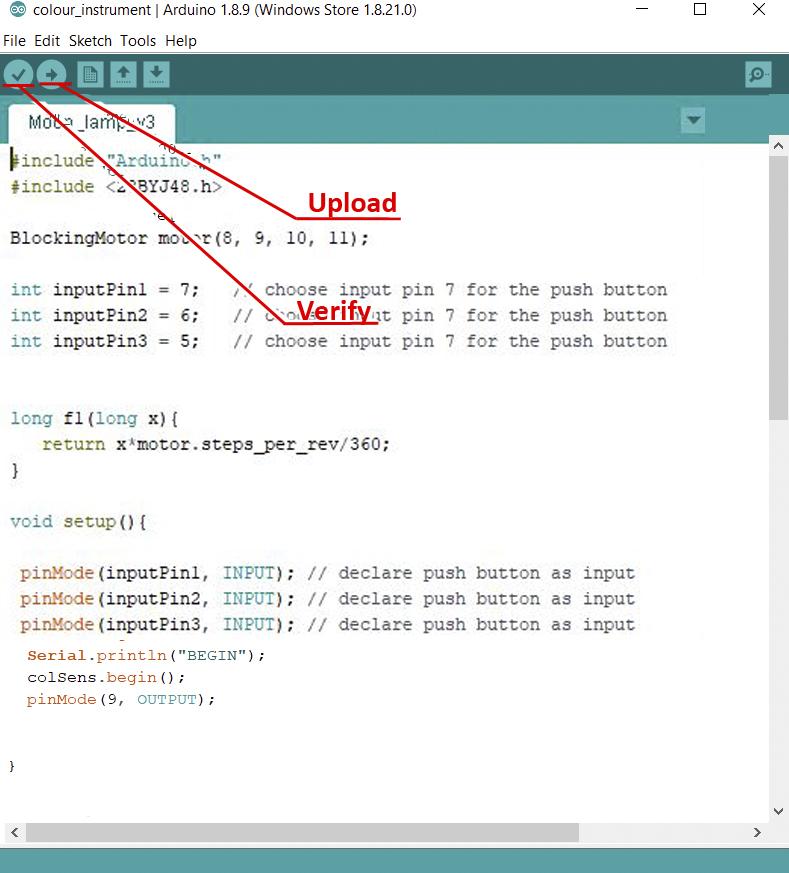Click the Upload arrow button
Viewport: 789px width, 873px height.
52,73
